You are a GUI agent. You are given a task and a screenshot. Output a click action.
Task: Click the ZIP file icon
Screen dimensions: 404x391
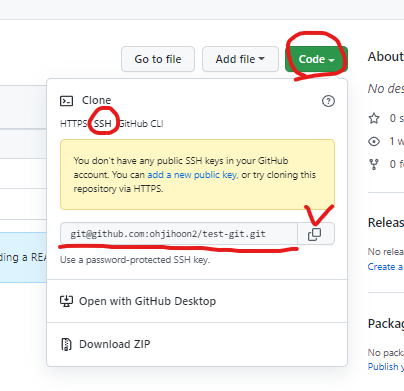66,344
